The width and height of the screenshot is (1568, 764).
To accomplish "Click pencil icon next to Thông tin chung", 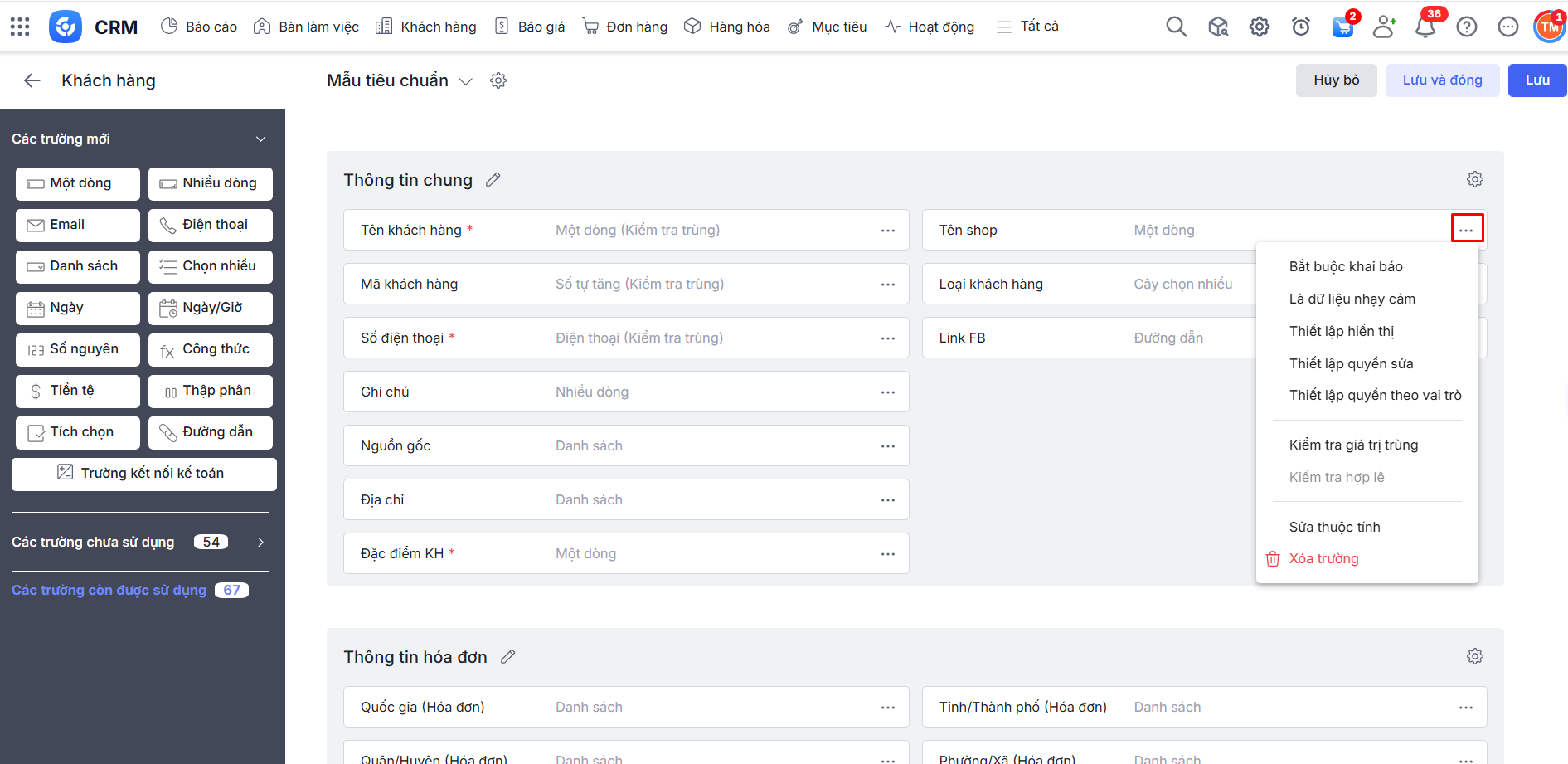I will tap(493, 180).
